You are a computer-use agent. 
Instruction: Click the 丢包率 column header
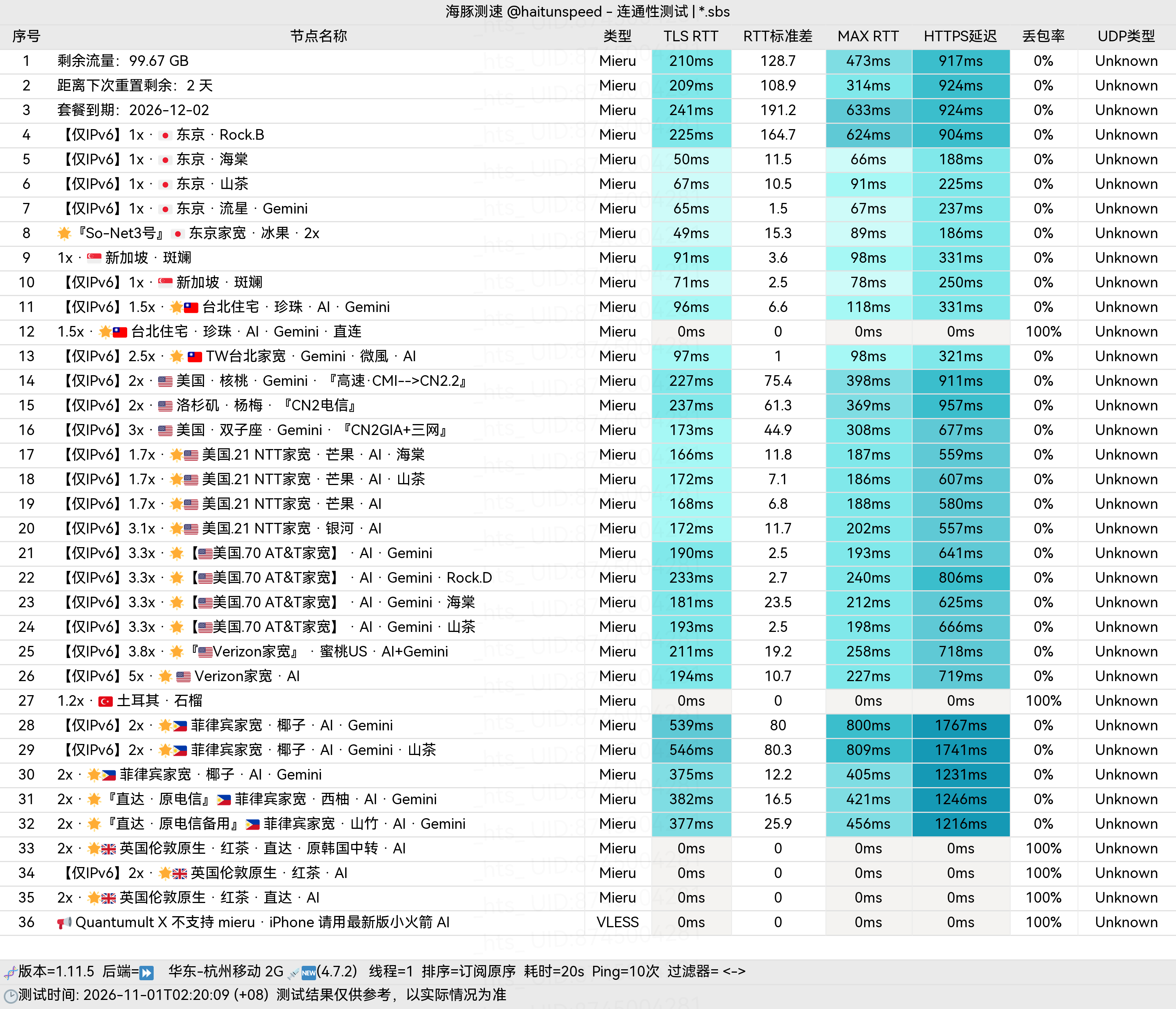click(x=1043, y=36)
